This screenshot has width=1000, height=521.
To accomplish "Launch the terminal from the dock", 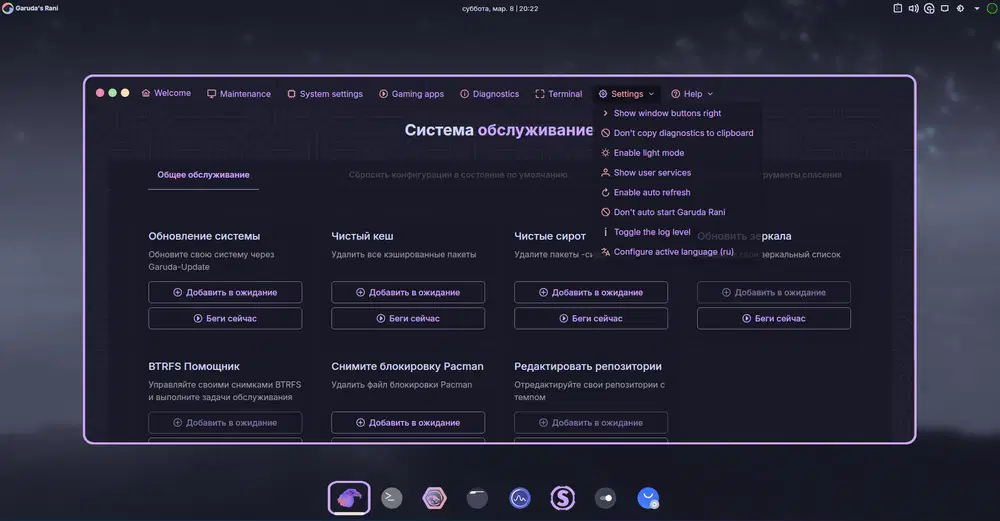I will [392, 498].
